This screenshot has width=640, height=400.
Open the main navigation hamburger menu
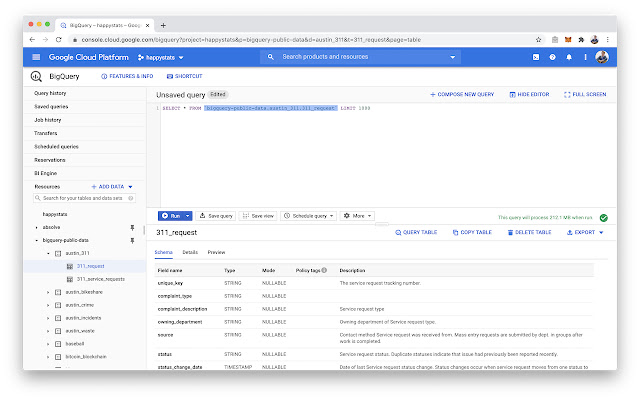(36, 57)
